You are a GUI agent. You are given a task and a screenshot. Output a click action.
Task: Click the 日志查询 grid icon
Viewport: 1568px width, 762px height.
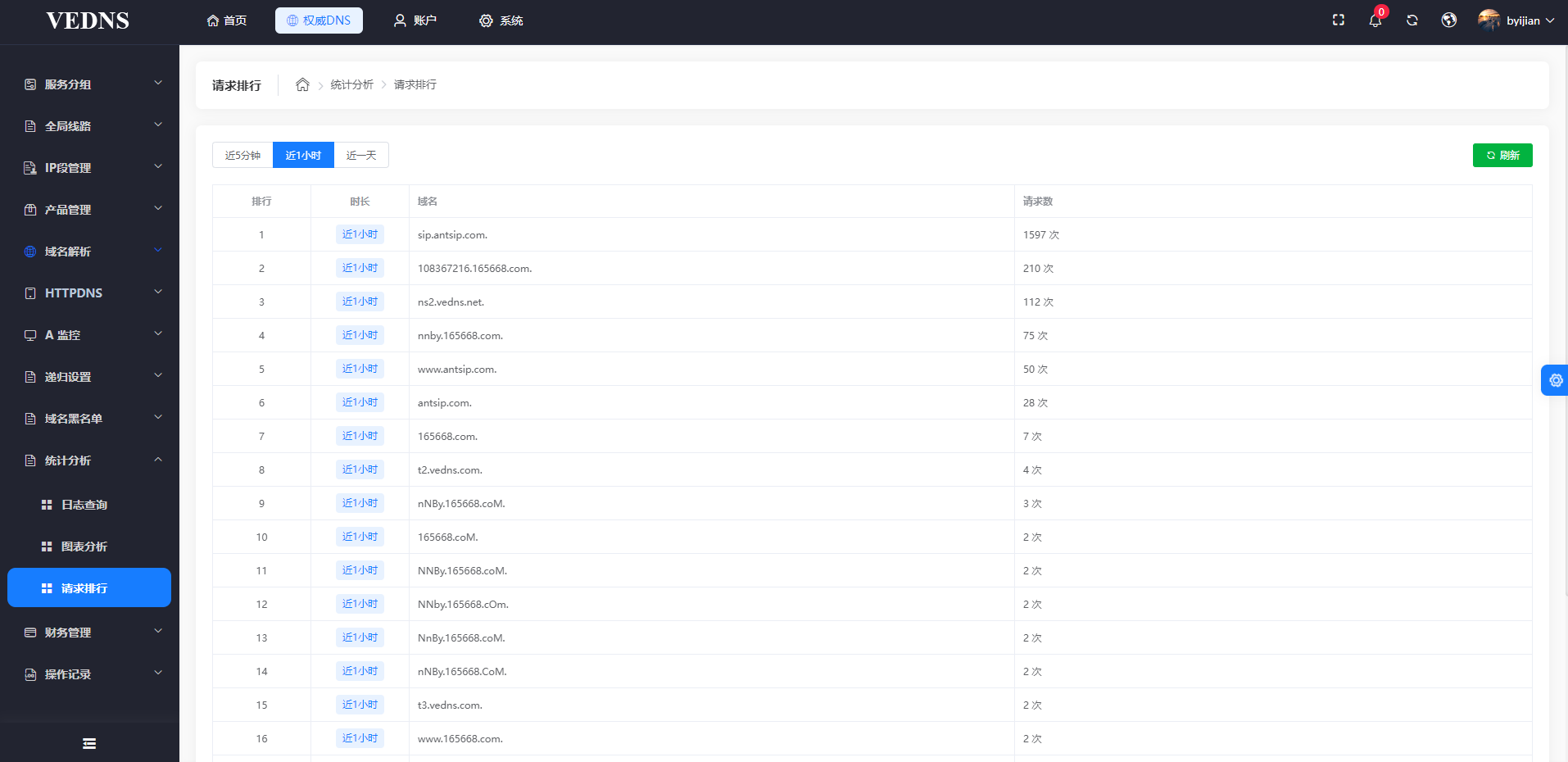click(x=47, y=505)
